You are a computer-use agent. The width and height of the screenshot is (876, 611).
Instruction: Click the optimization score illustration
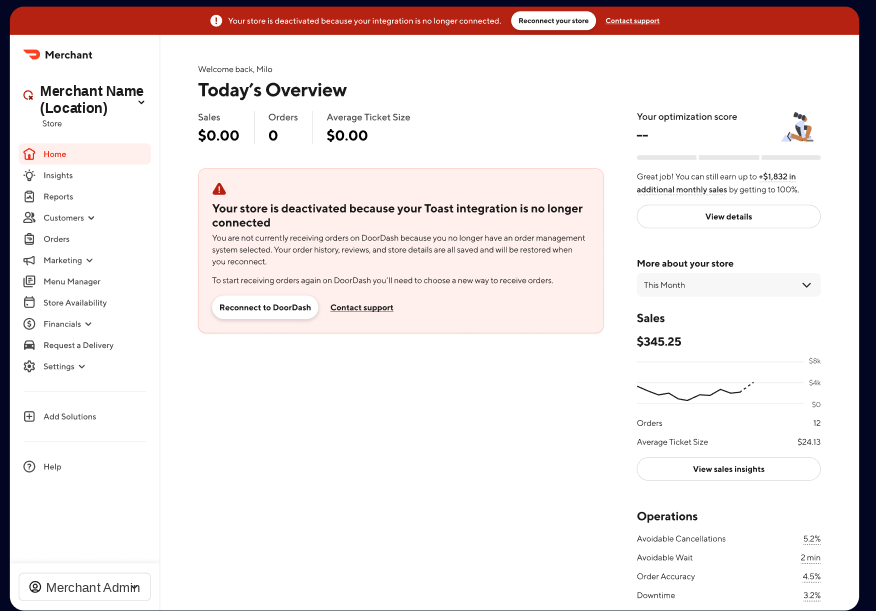[x=799, y=127]
